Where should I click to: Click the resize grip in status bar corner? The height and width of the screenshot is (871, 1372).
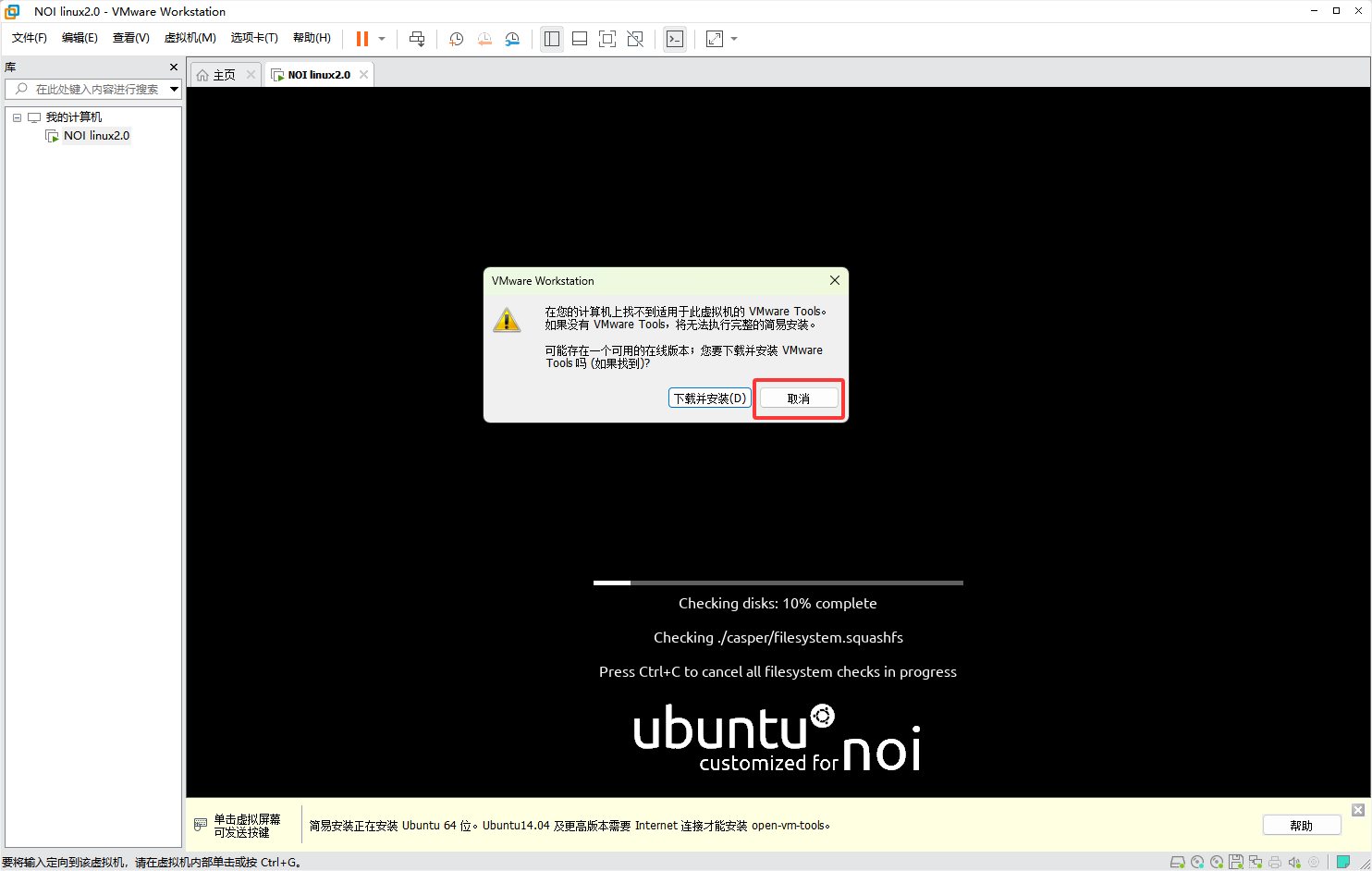(1364, 864)
